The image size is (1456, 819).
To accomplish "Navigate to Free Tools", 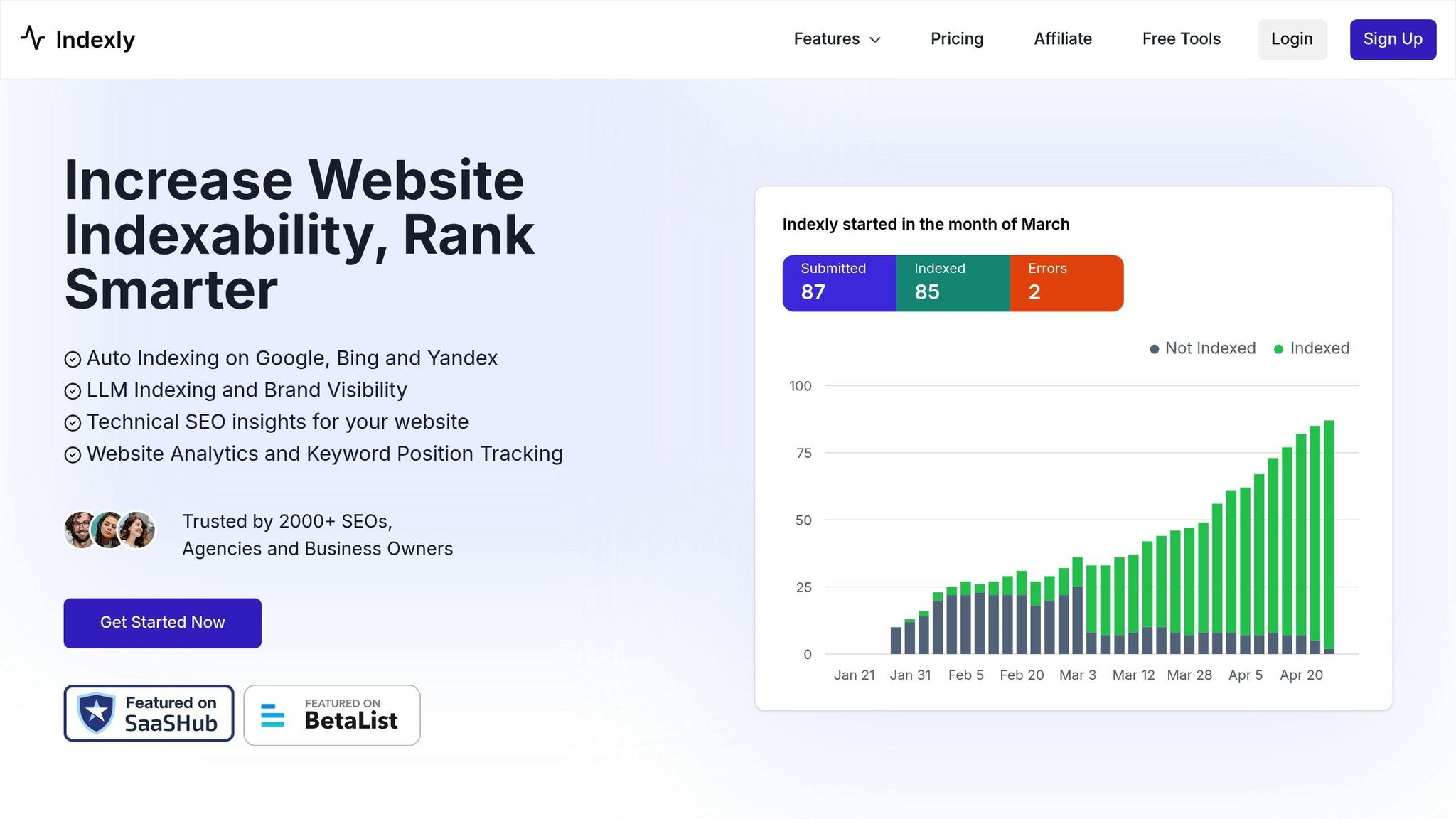I will pos(1181,39).
